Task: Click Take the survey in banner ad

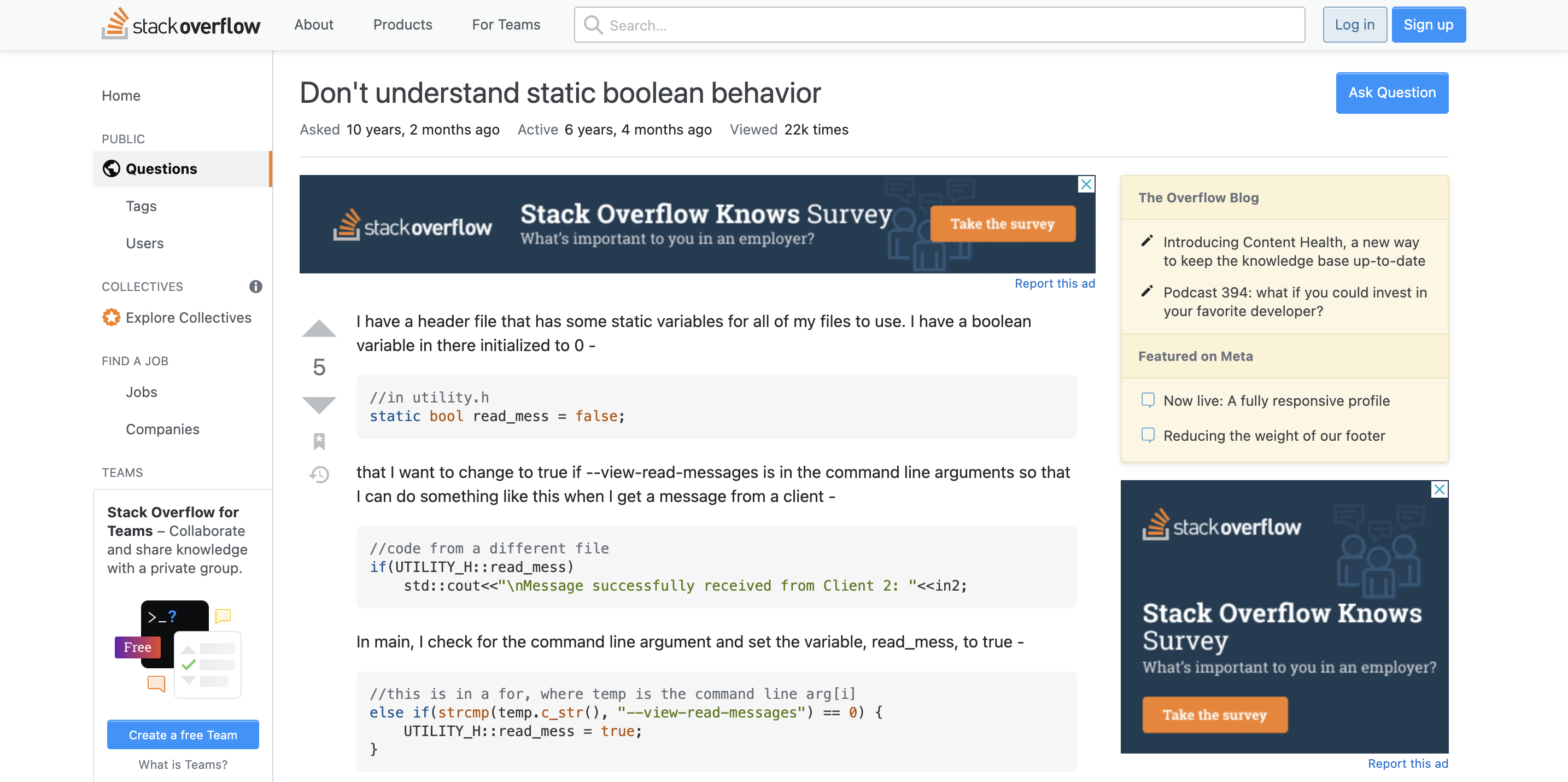Action: tap(1002, 224)
